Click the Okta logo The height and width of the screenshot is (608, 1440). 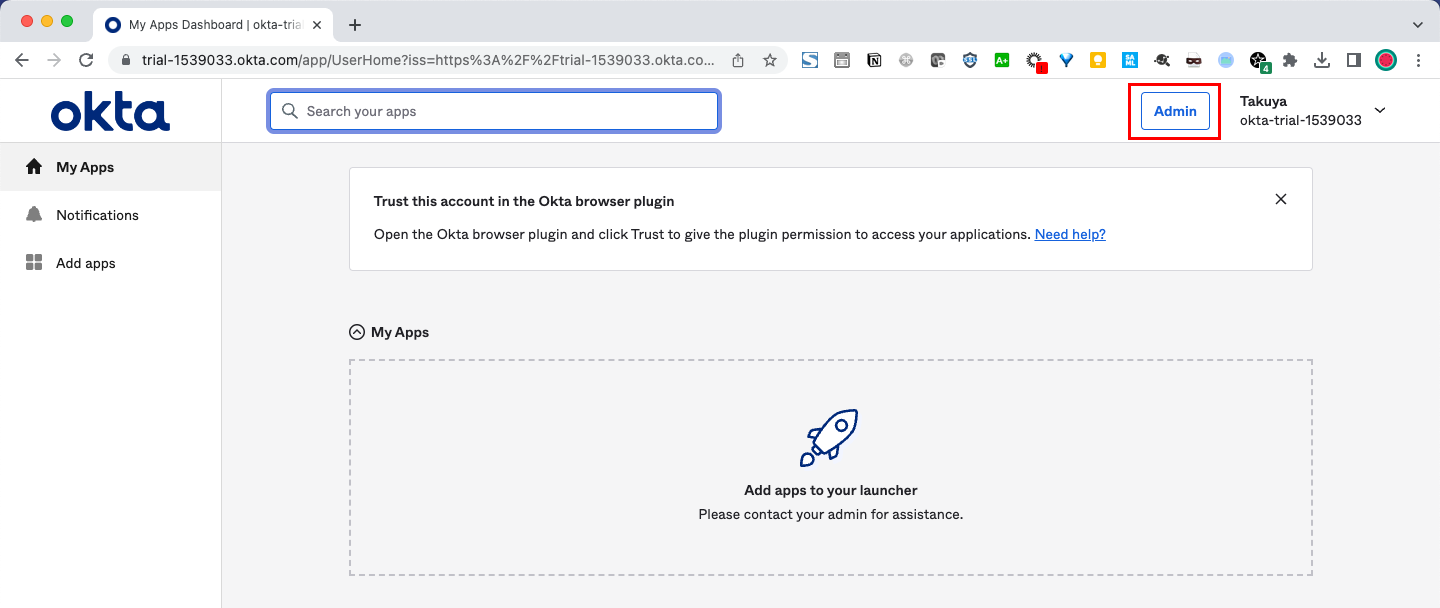click(110, 112)
